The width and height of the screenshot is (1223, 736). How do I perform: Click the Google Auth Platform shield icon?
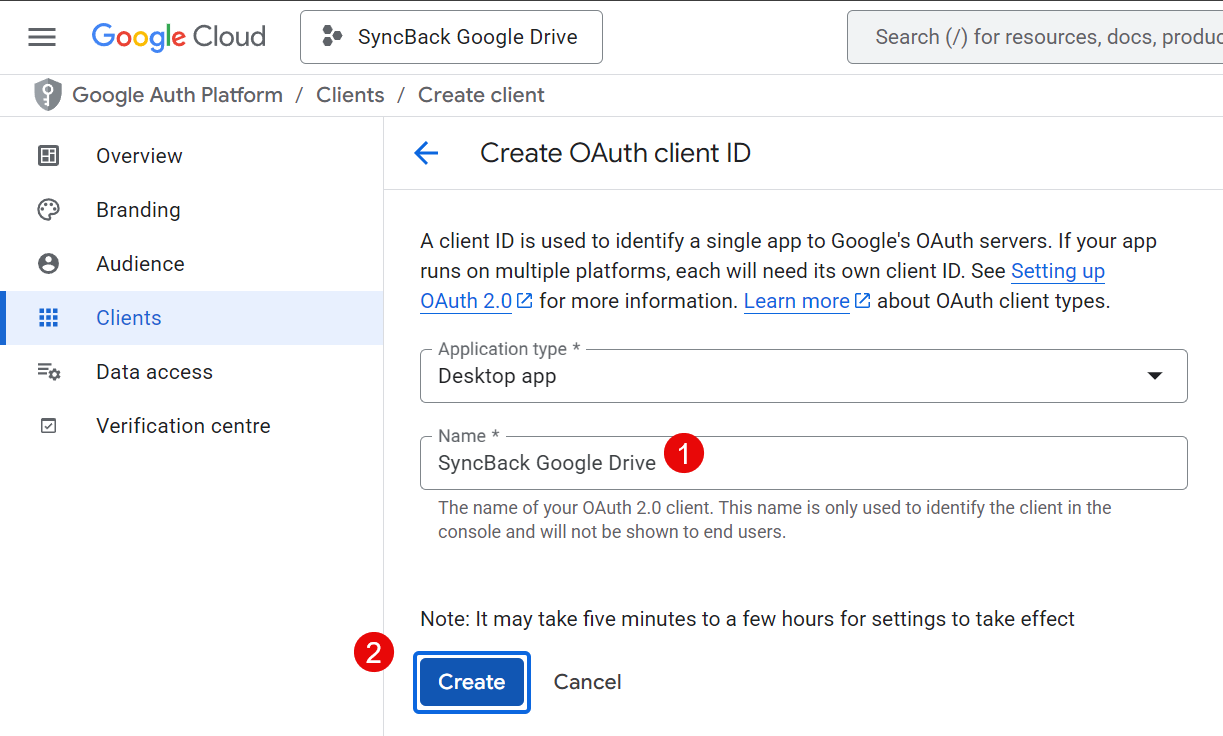(48, 95)
